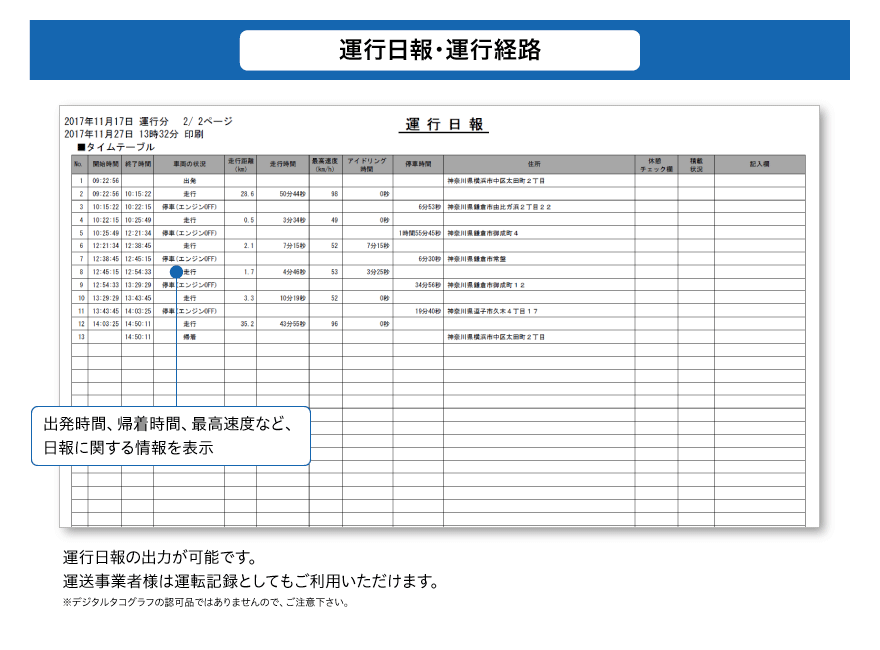The image size is (880, 650).
Task: Click the 住所 column header
Action: pyautogui.click(x=539, y=164)
